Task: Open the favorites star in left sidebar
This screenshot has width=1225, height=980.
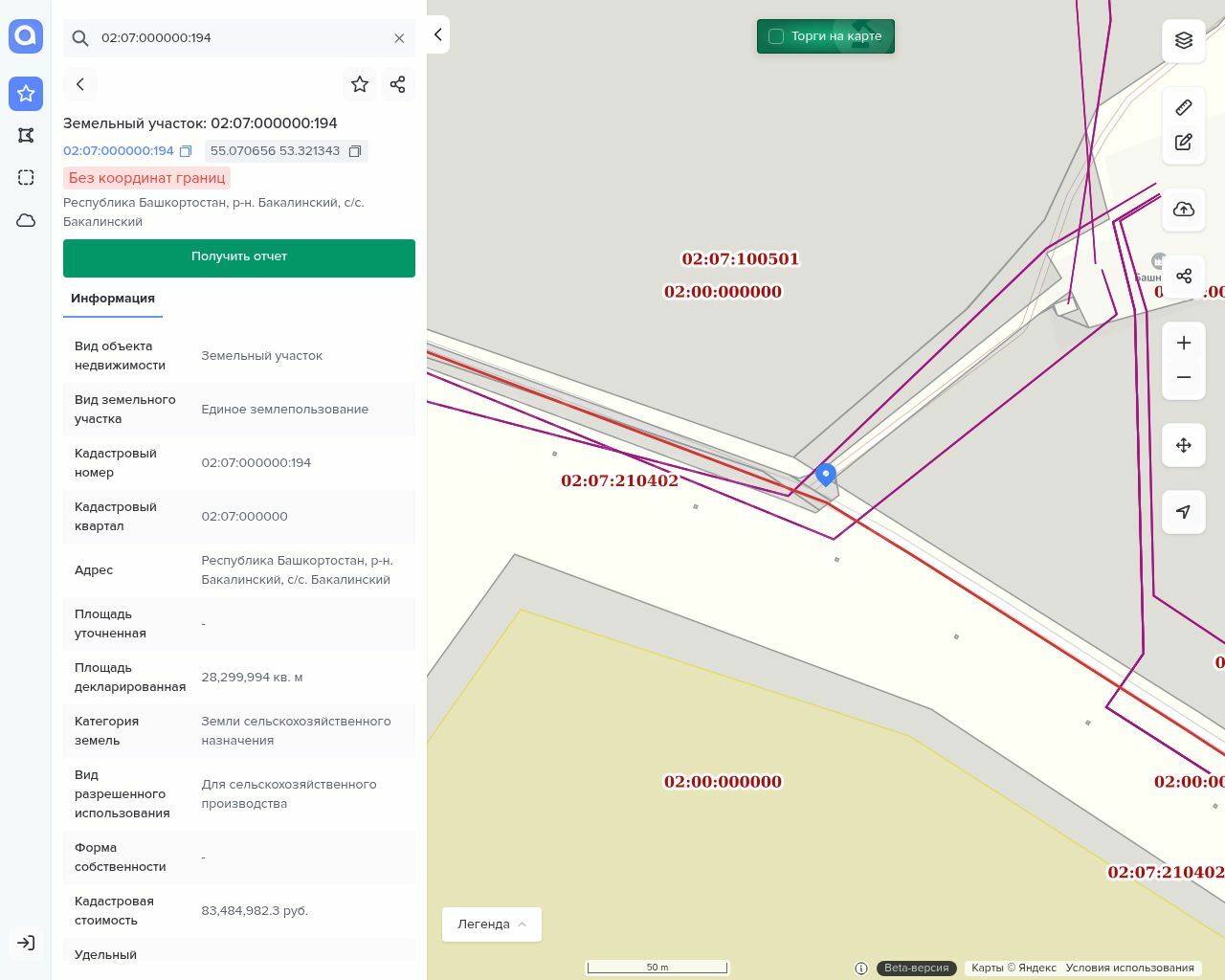Action: pyautogui.click(x=26, y=94)
